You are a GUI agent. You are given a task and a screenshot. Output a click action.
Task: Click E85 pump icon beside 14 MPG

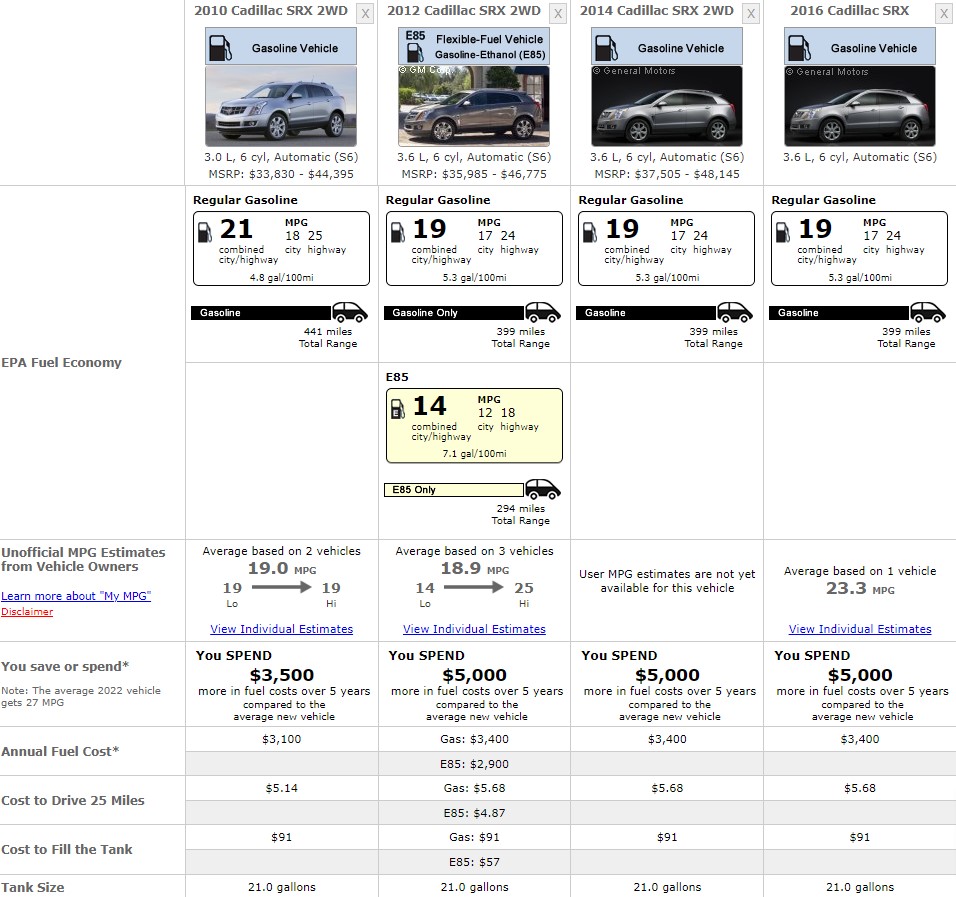click(398, 409)
